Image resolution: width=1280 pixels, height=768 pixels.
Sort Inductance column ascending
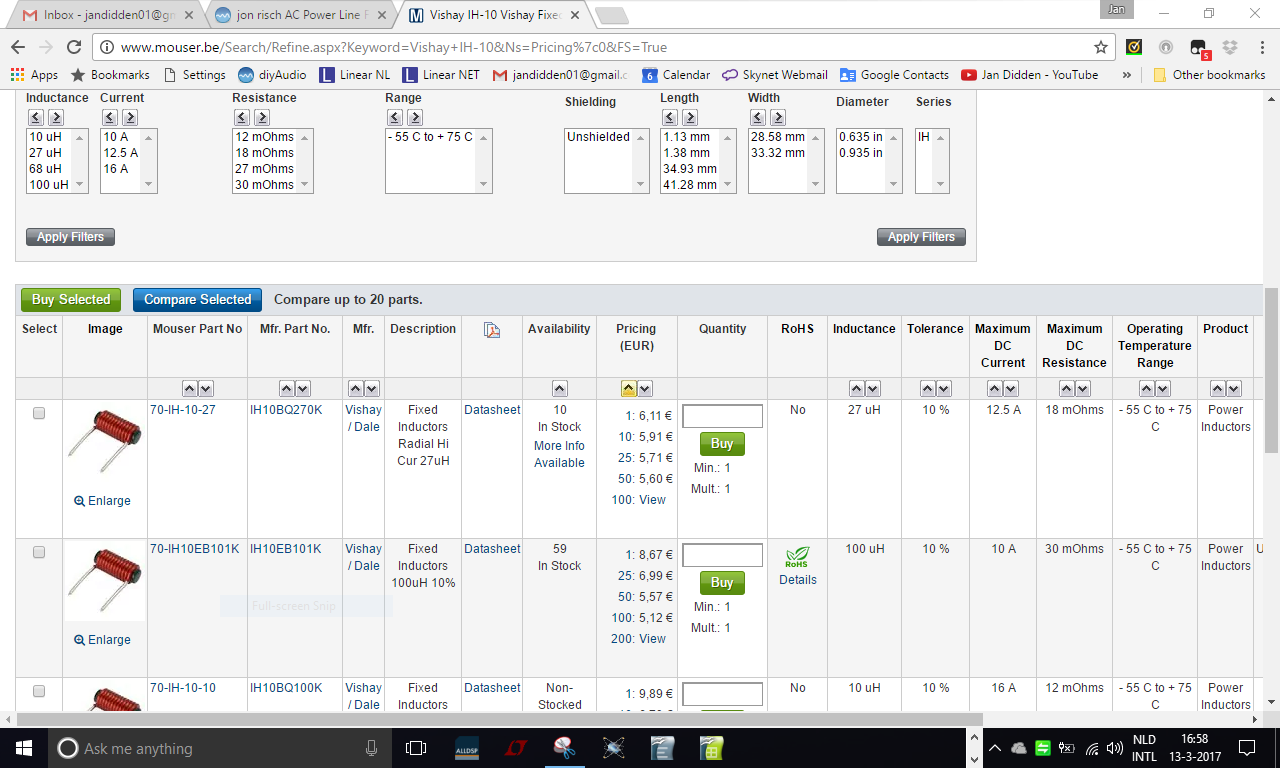tap(856, 389)
